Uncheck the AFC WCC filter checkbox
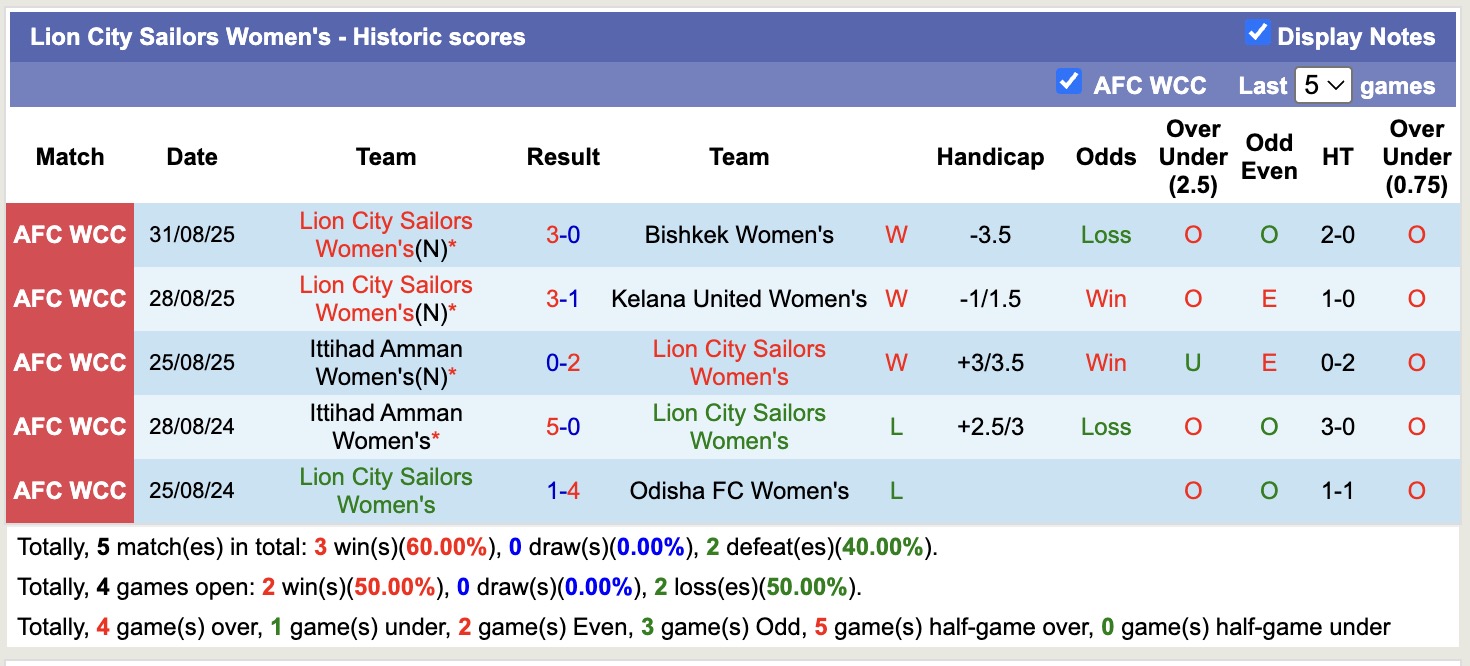The height and width of the screenshot is (666, 1470). point(1069,82)
